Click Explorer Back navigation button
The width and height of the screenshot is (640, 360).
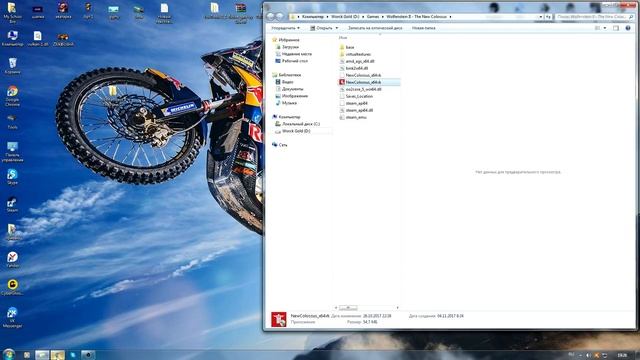(270, 16)
